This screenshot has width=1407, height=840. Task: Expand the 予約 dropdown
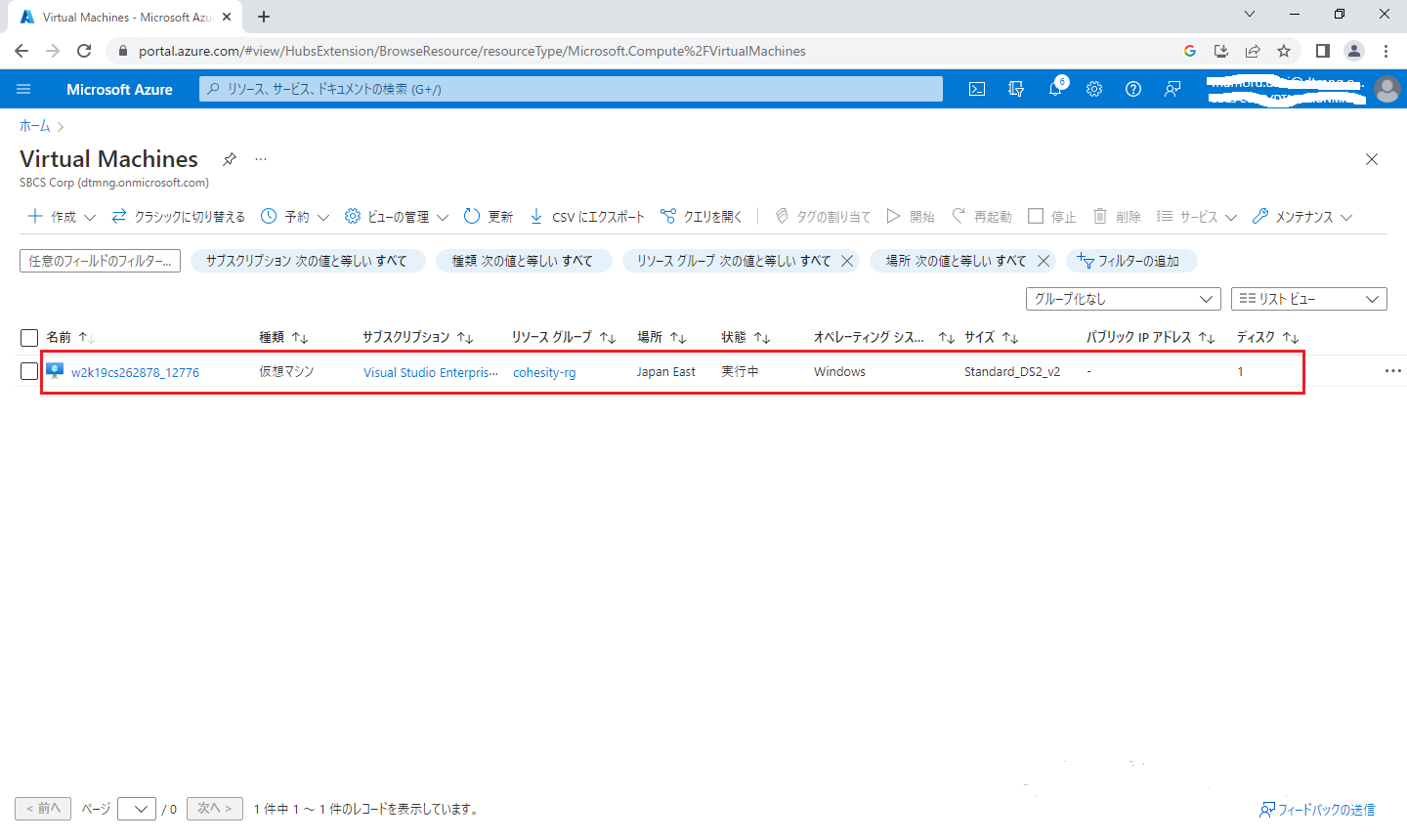(x=295, y=217)
